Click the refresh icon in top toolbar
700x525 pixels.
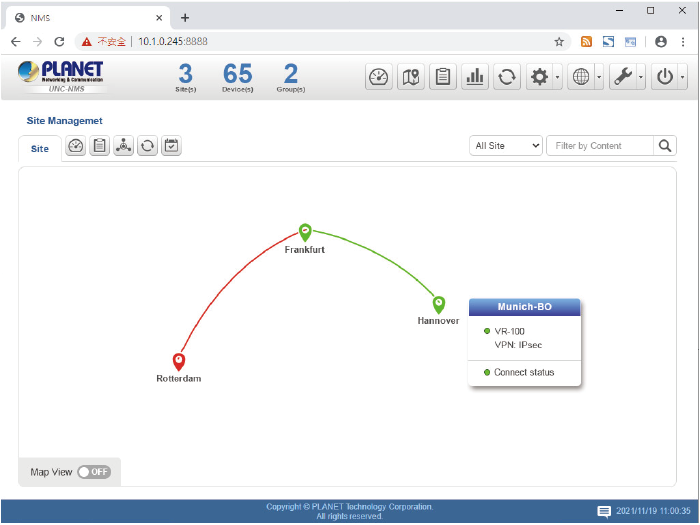507,77
